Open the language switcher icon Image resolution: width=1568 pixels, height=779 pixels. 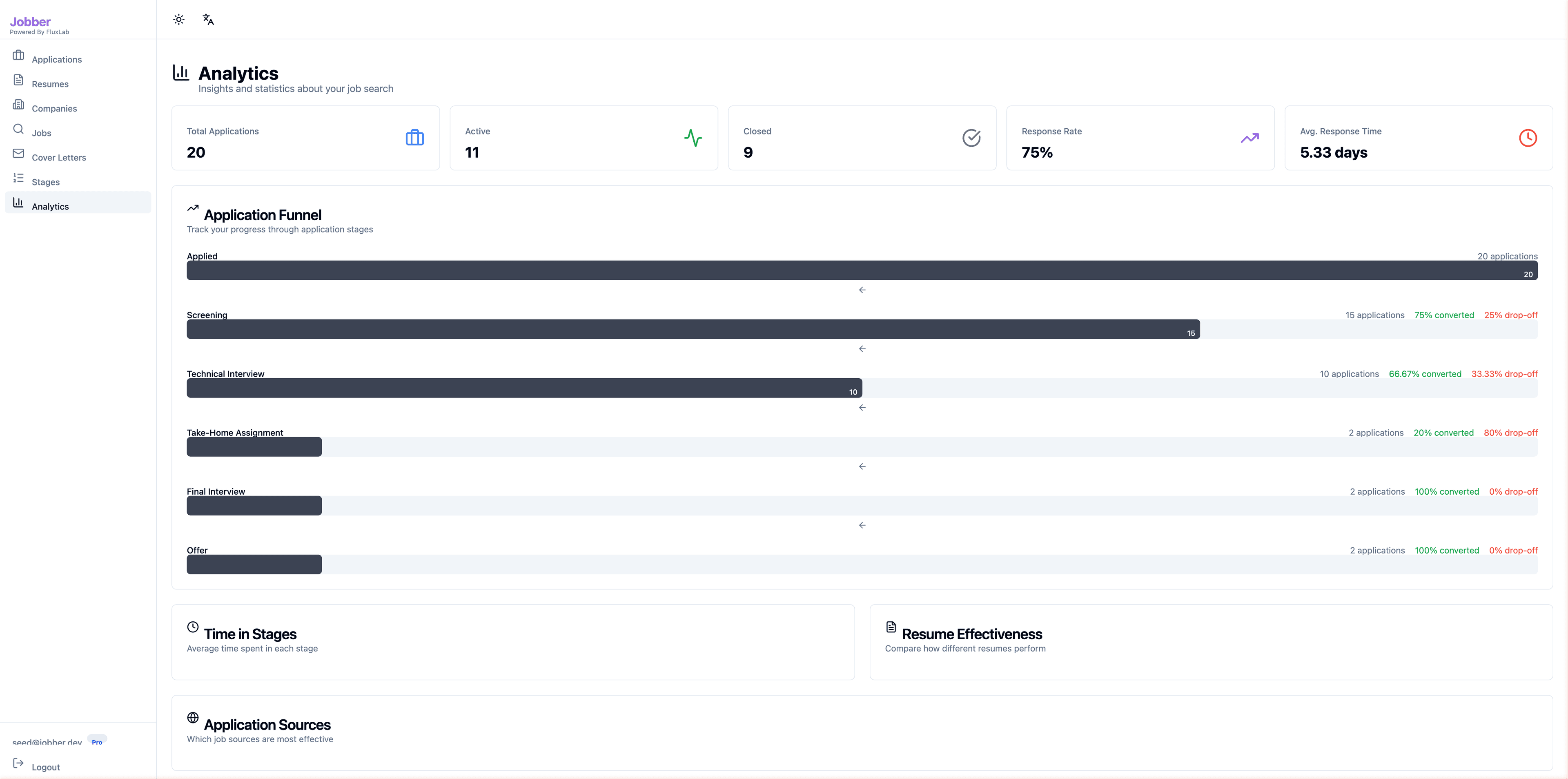pyautogui.click(x=208, y=19)
